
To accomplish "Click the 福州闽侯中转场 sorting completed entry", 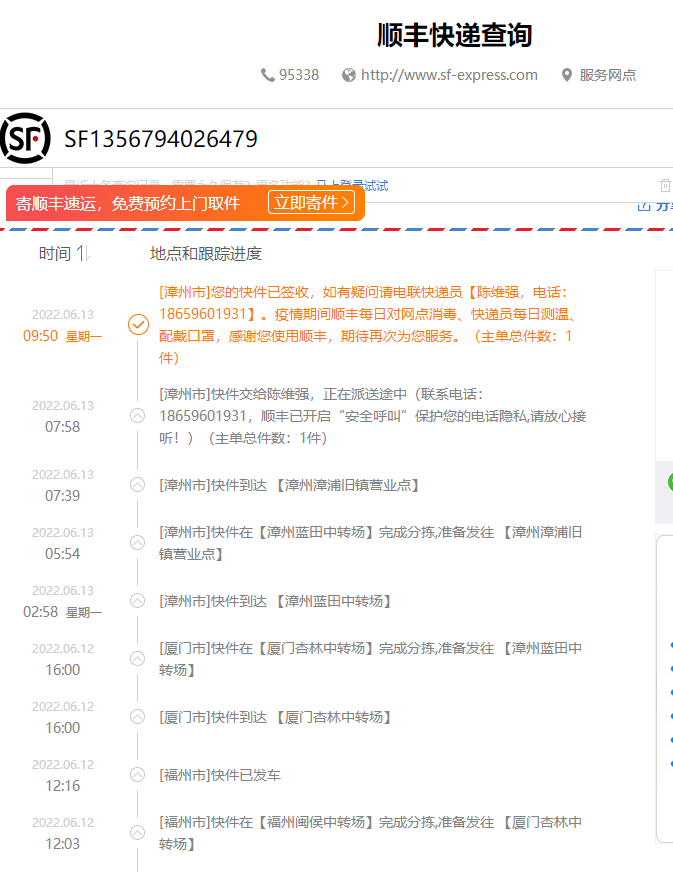I will (370, 833).
